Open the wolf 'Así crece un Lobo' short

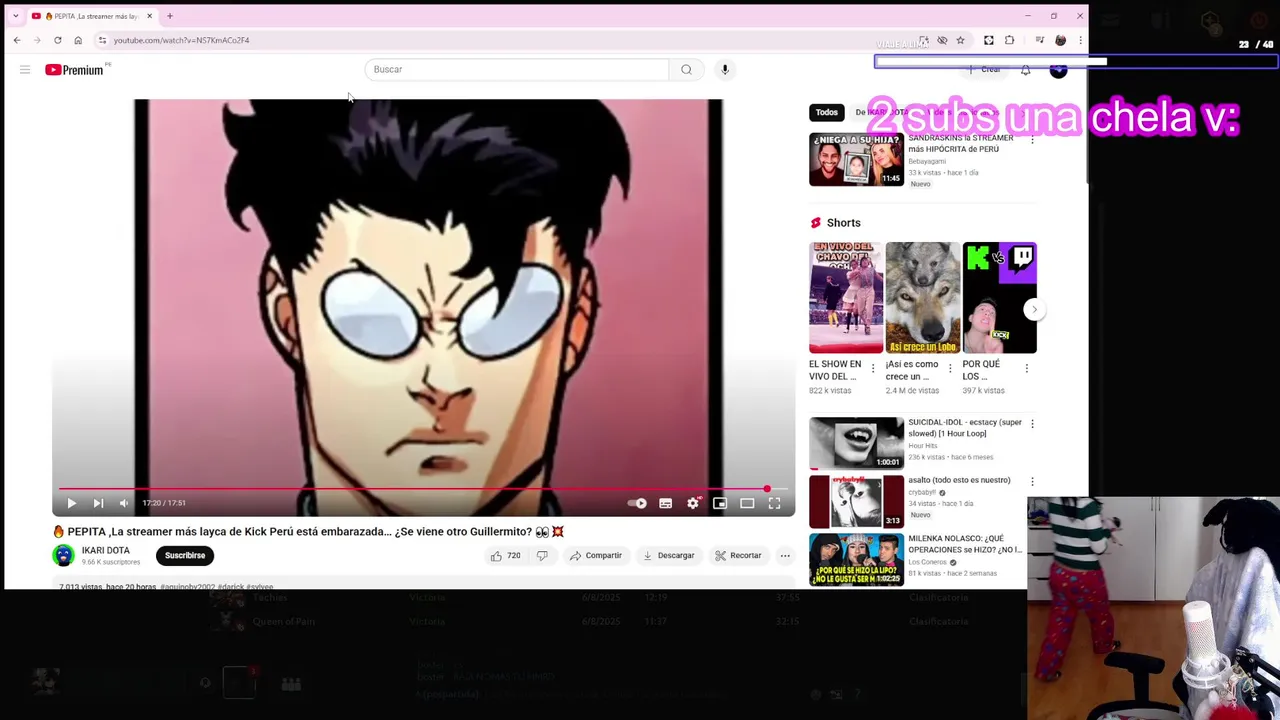click(x=922, y=298)
